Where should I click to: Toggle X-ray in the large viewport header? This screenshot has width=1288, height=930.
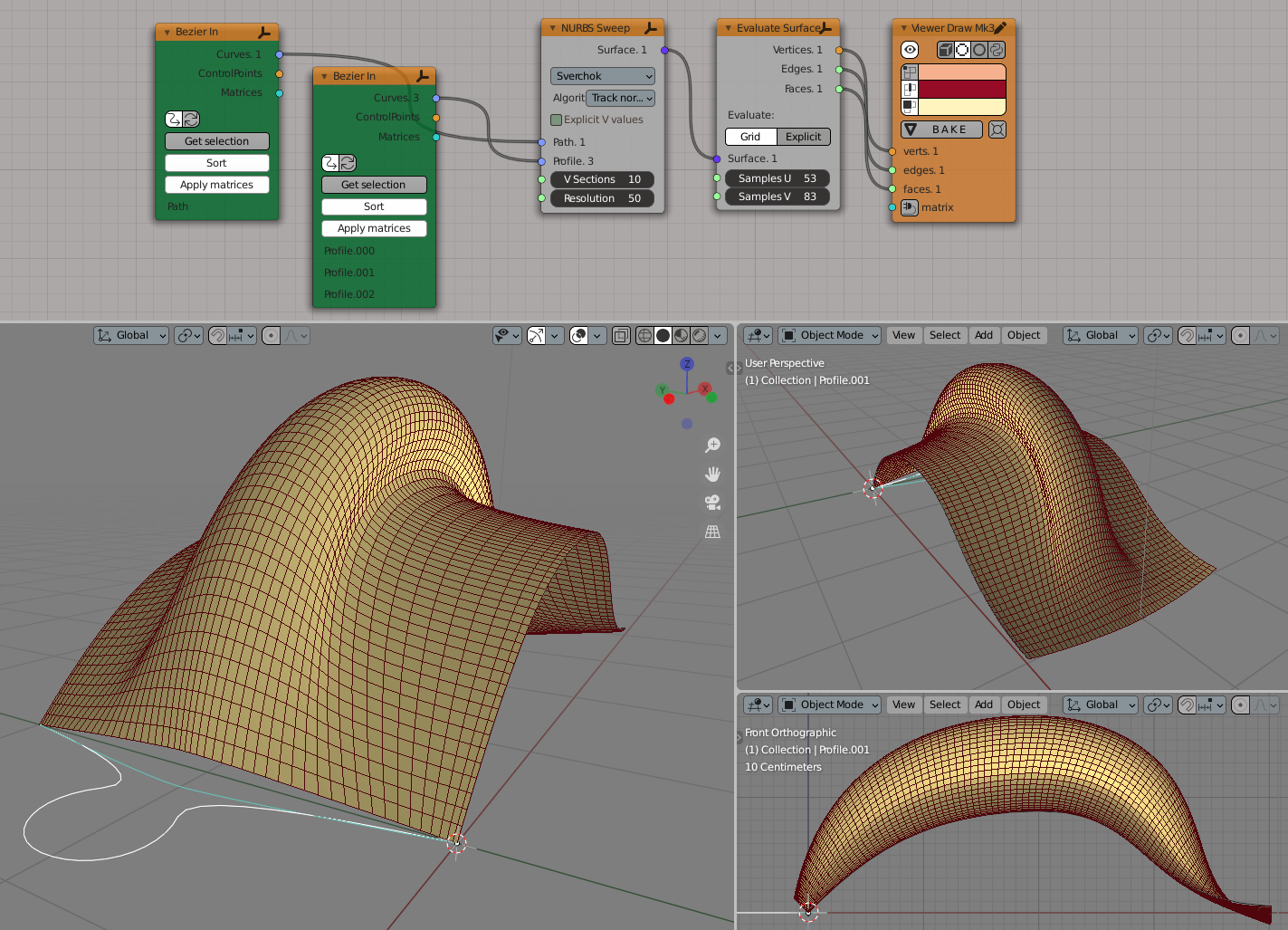pos(621,335)
